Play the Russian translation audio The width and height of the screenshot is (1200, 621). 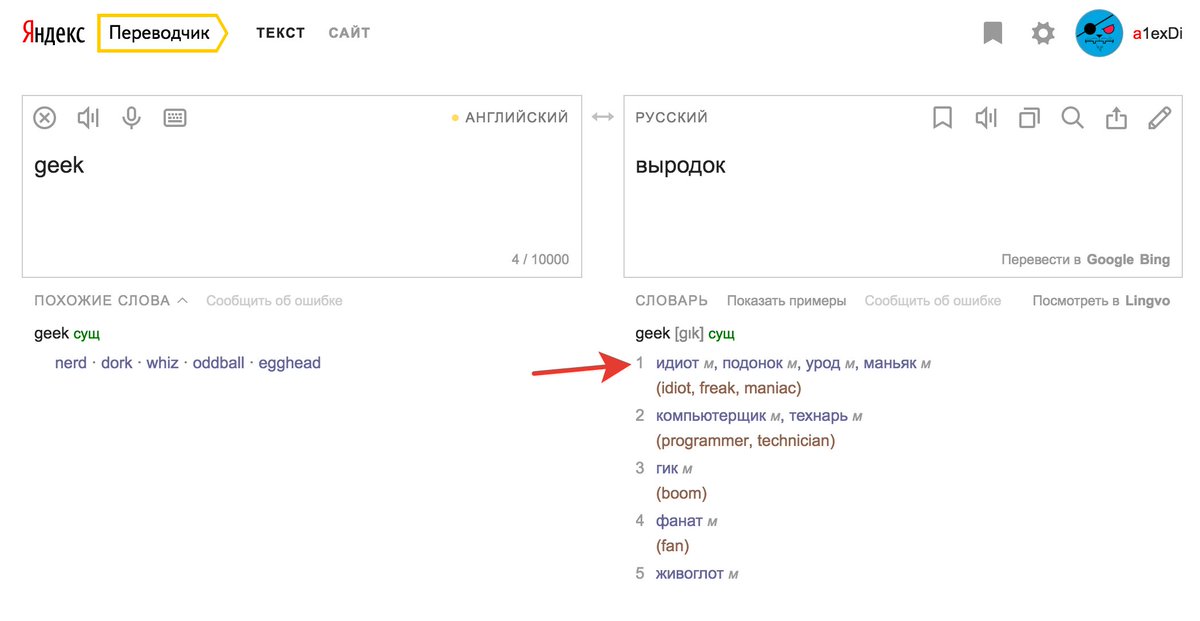coord(986,118)
